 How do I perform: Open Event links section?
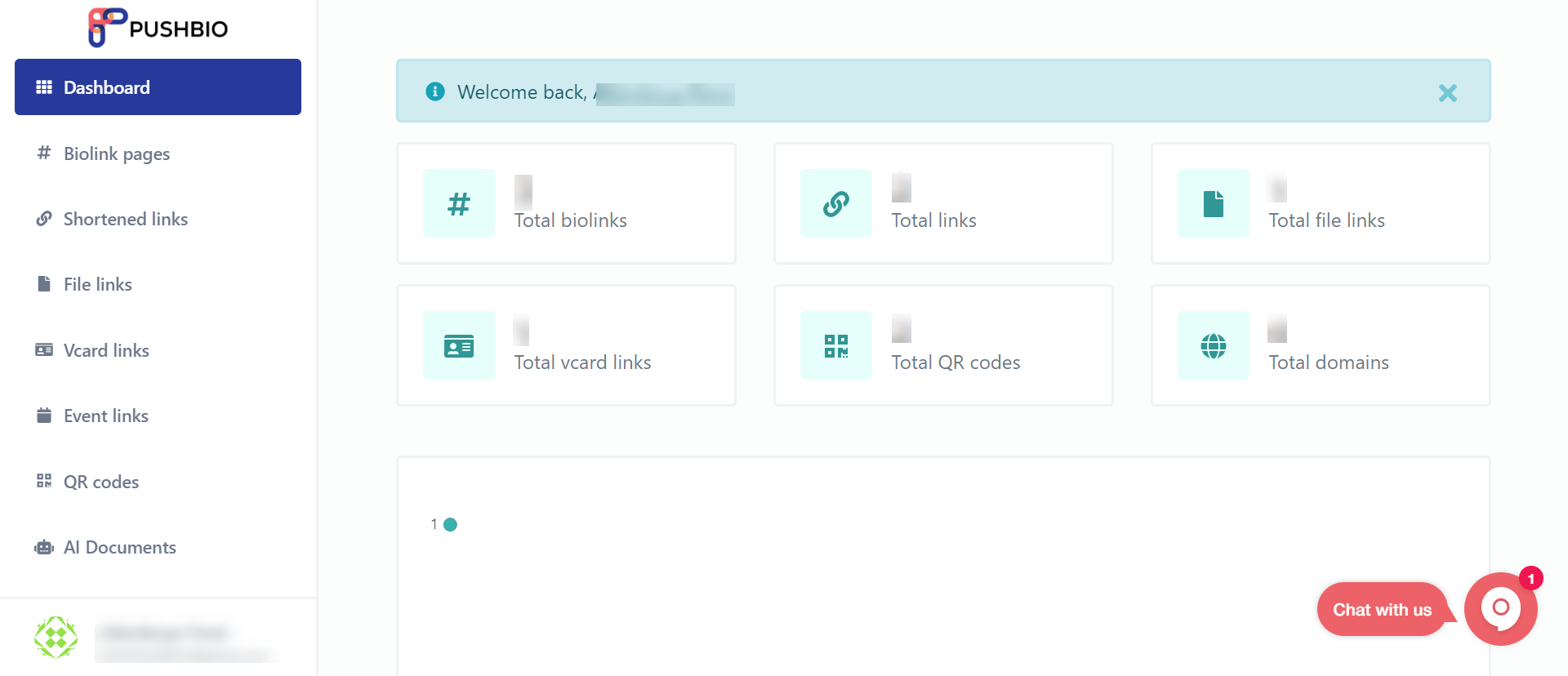click(106, 416)
